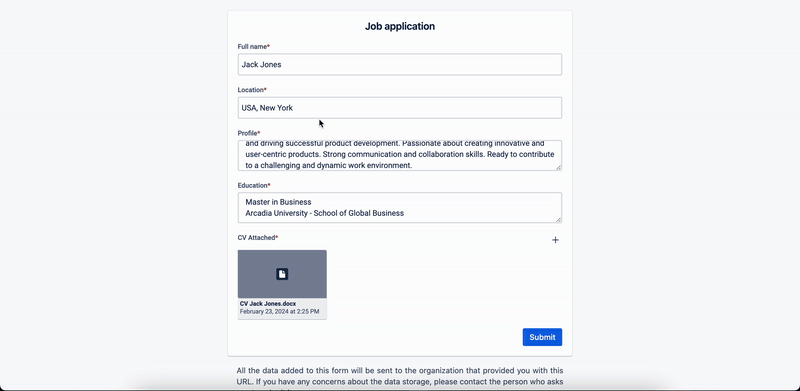The width and height of the screenshot is (800, 391).
Task: Grab the Education textarea resize handle
Action: click(559, 219)
